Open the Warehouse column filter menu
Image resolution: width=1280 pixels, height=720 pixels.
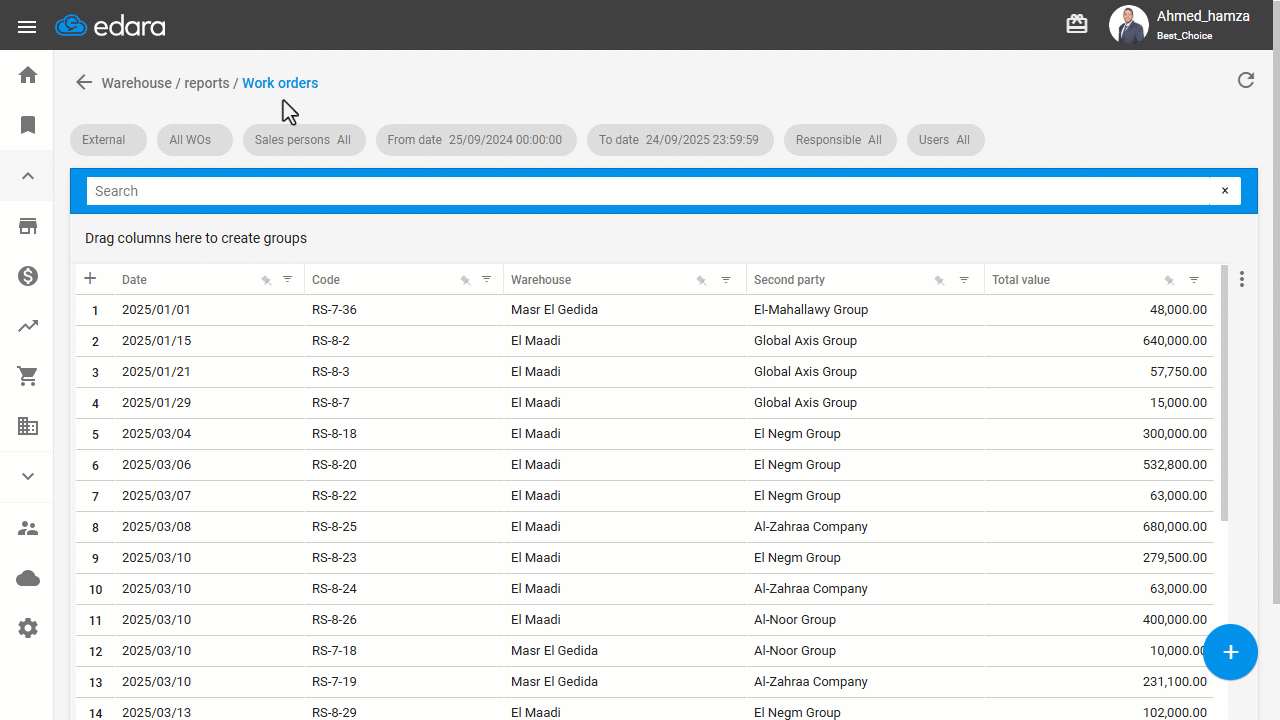coord(727,279)
